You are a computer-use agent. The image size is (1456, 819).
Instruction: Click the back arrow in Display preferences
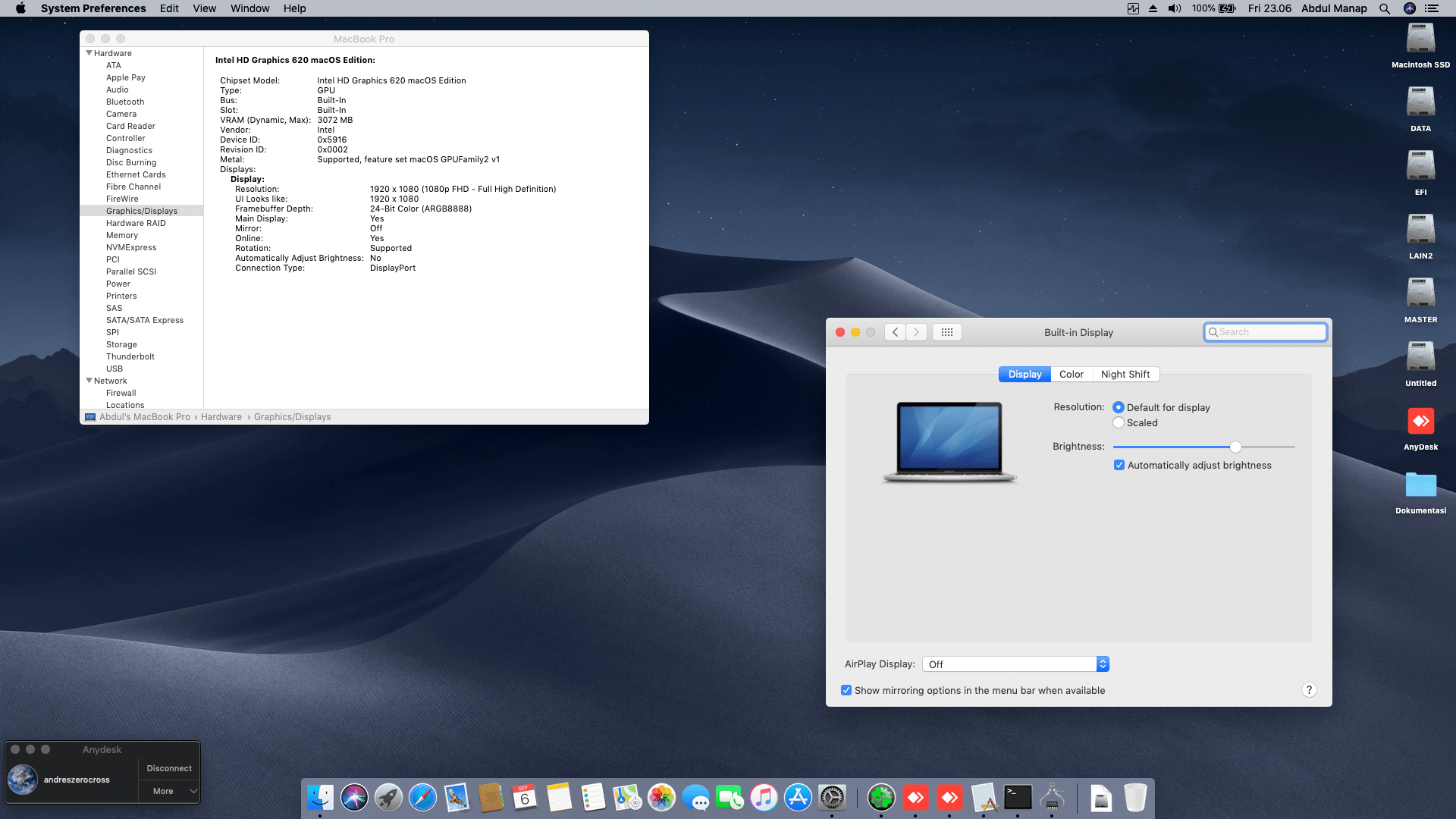click(x=895, y=332)
